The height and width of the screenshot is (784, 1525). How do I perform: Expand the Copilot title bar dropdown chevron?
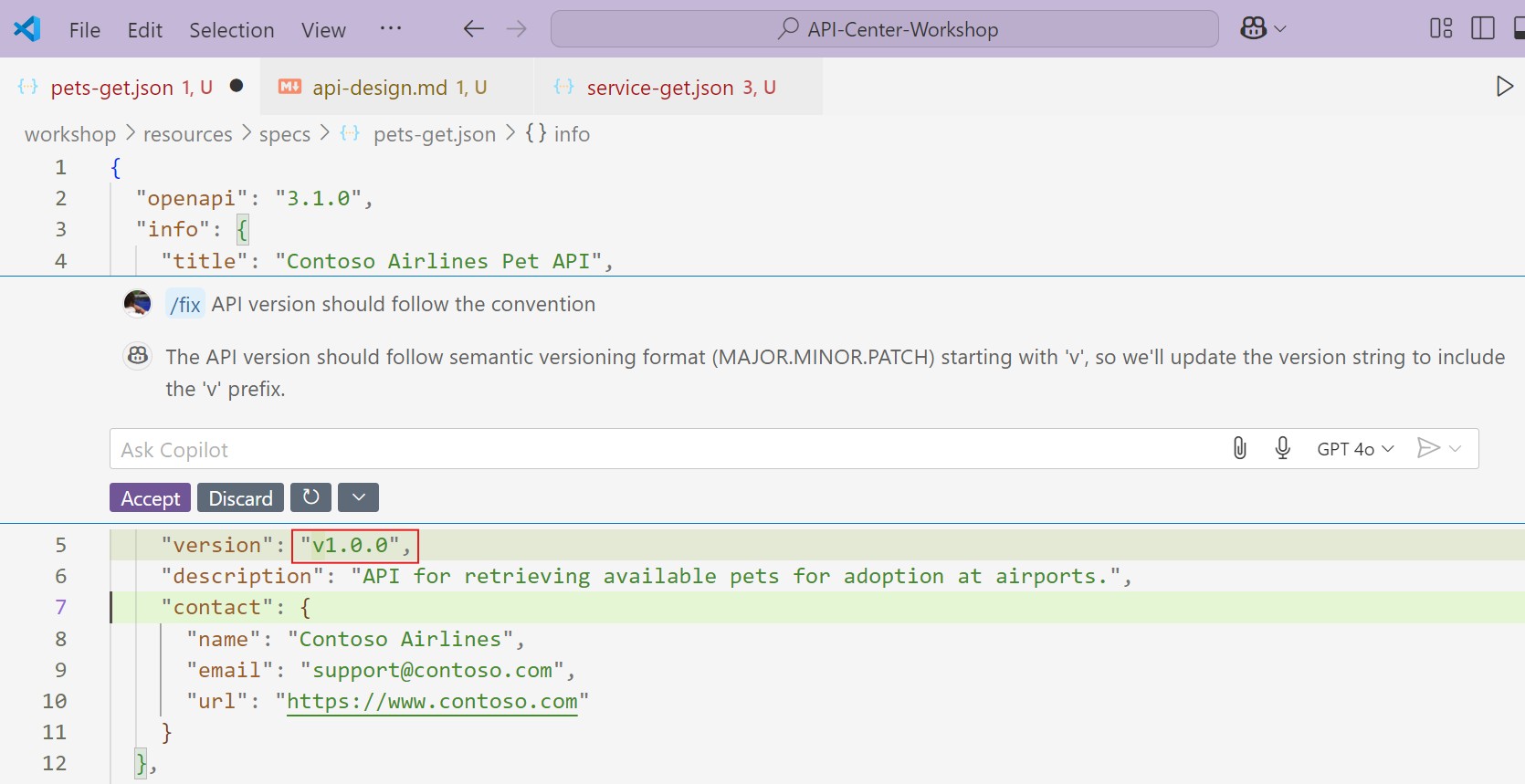point(1280,29)
